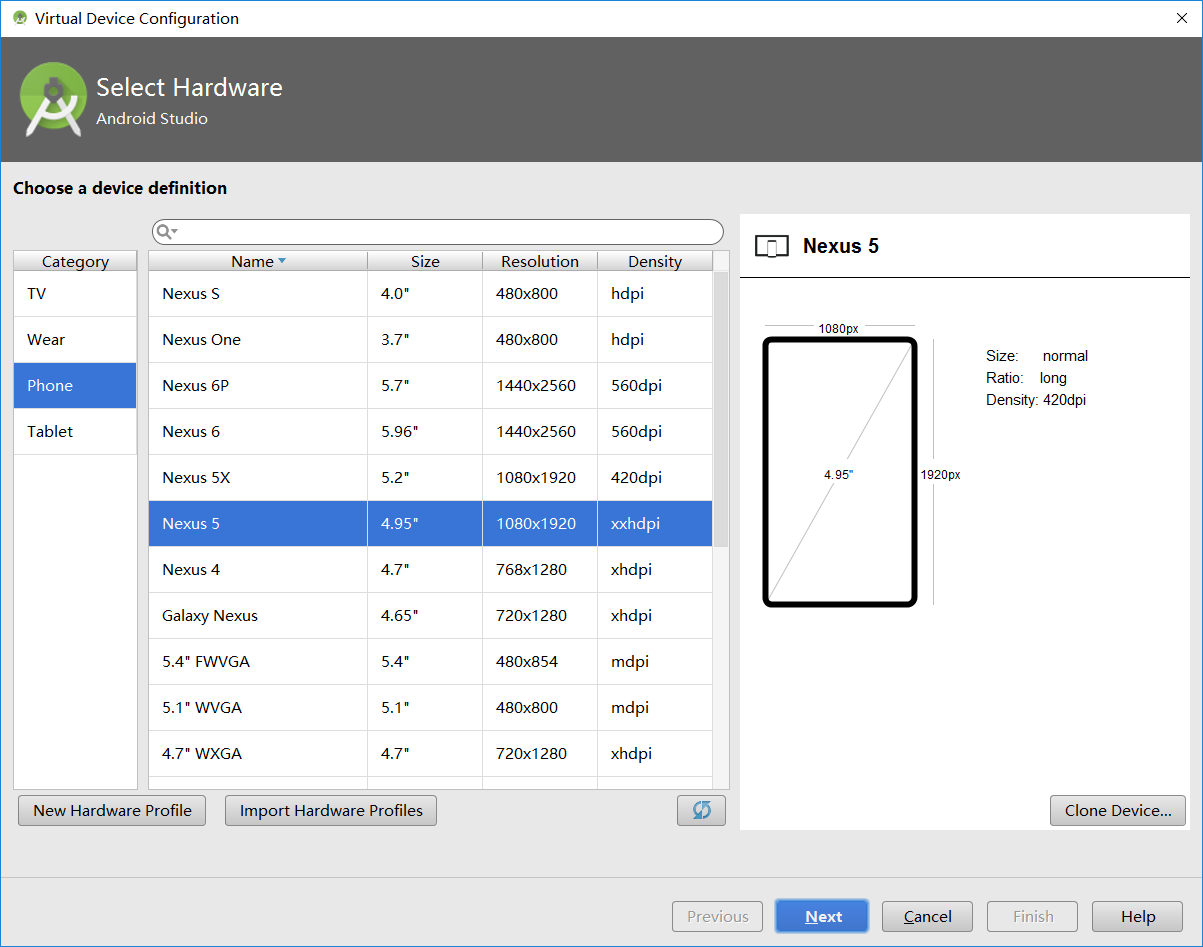The width and height of the screenshot is (1203, 947).
Task: Sort by Size column header
Action: tap(425, 261)
